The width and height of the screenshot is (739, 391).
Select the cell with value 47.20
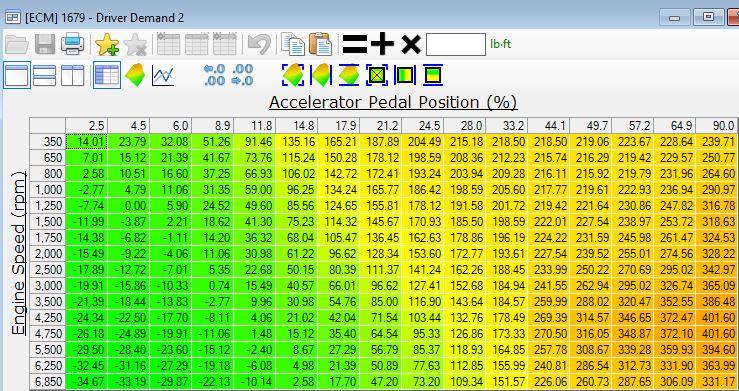pyautogui.click(x=381, y=382)
